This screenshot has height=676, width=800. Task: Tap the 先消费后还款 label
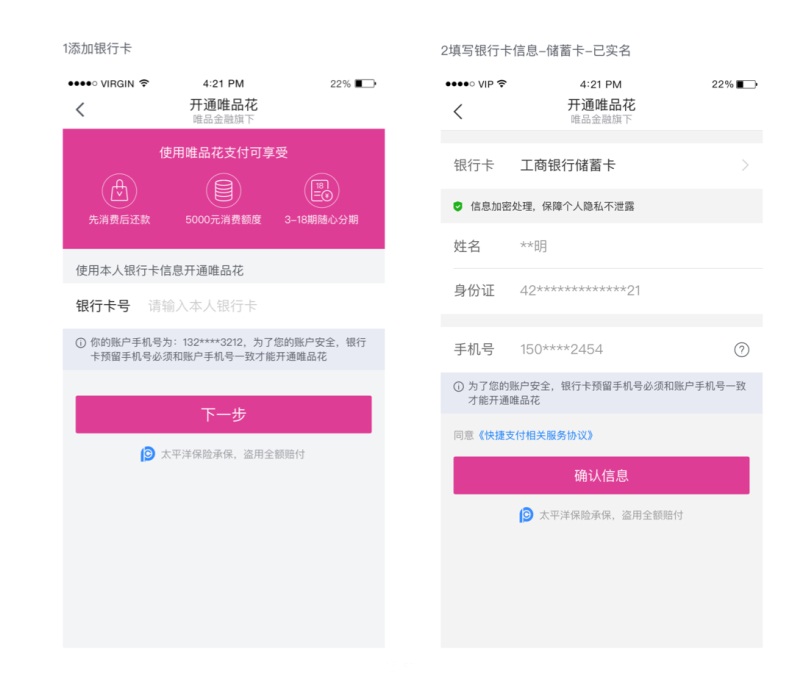coord(119,219)
